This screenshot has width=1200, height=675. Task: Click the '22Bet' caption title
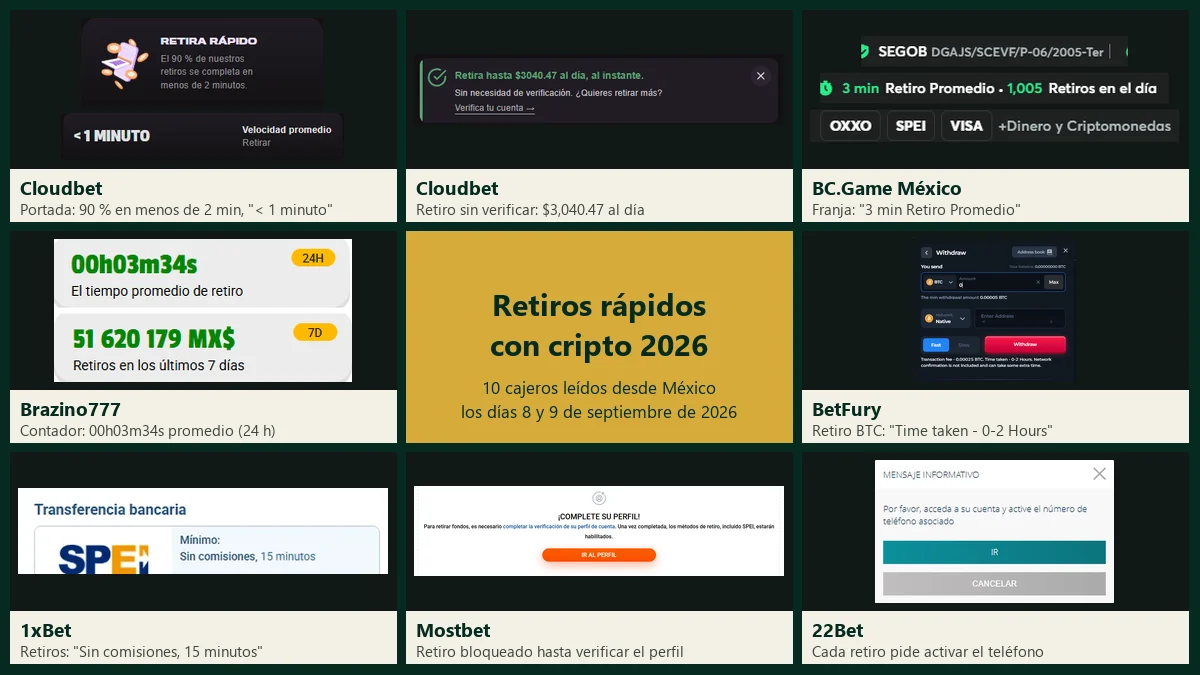click(838, 630)
